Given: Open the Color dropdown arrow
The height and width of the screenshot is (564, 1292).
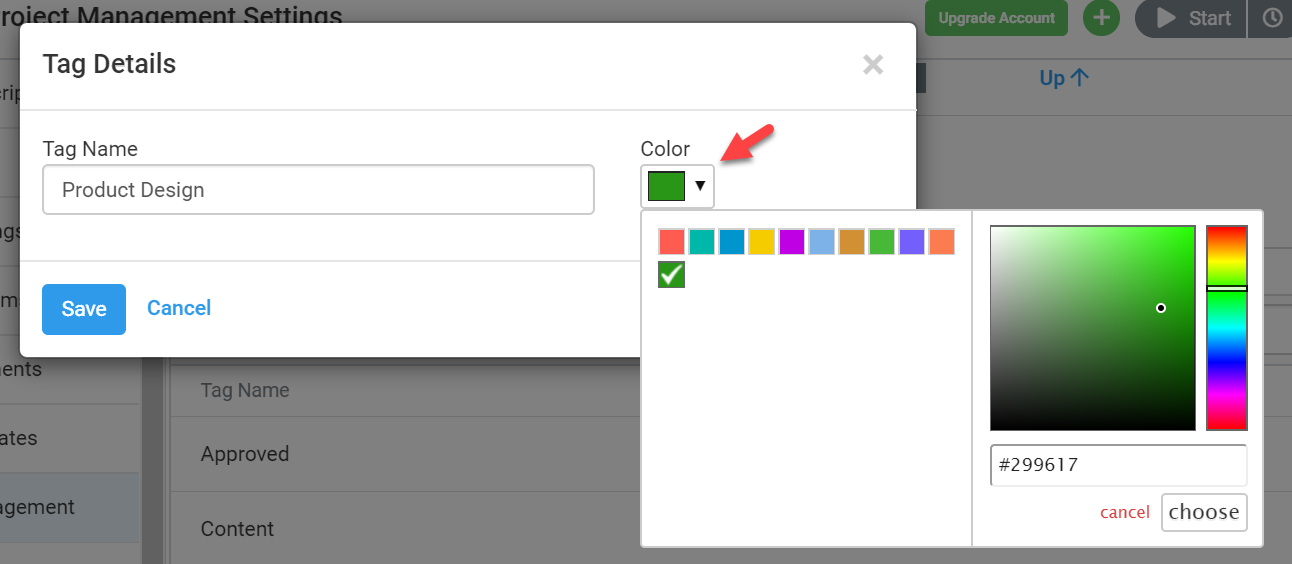Looking at the screenshot, I should [700, 186].
